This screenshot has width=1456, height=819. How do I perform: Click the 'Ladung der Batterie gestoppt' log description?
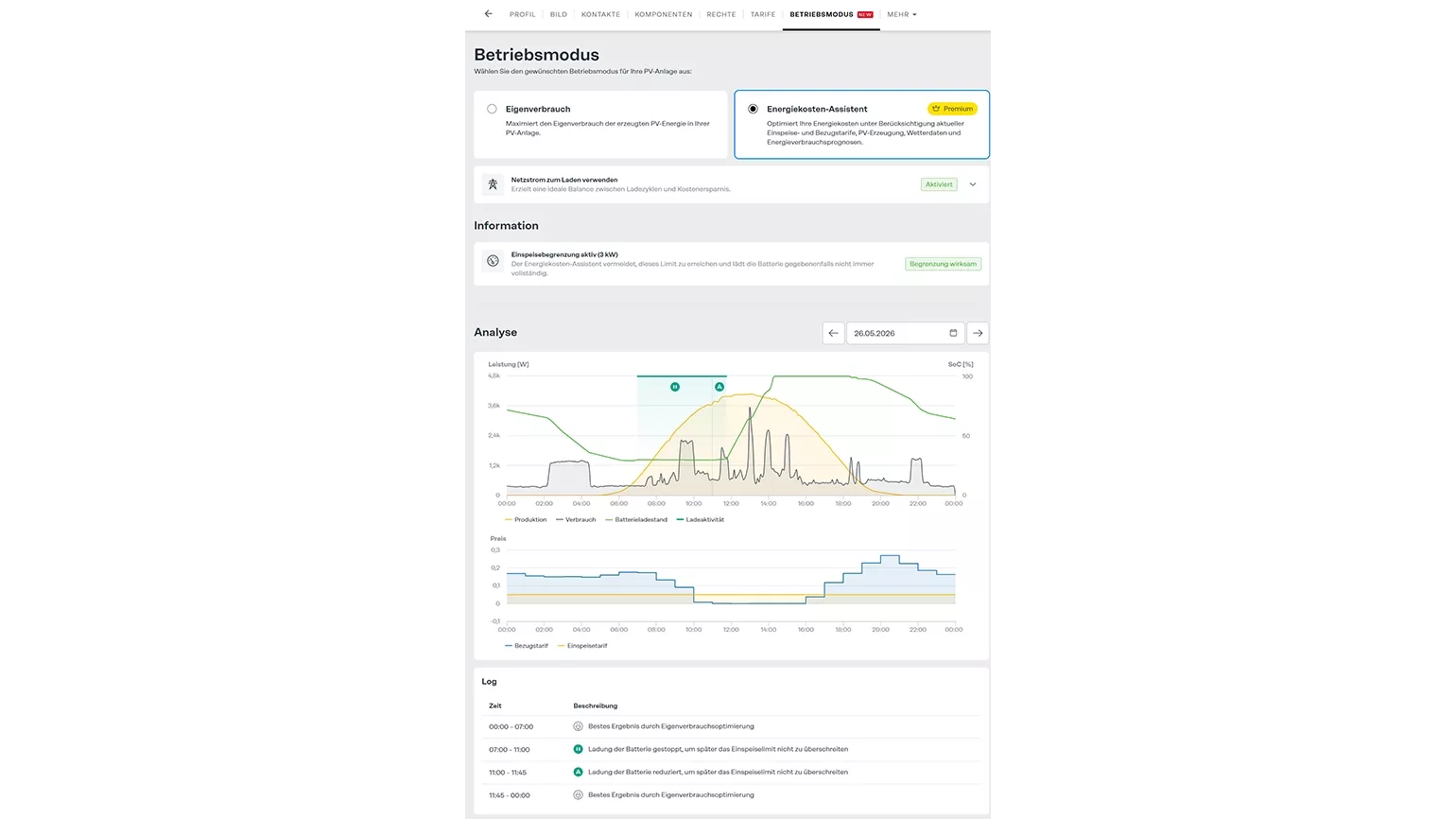[x=718, y=749]
